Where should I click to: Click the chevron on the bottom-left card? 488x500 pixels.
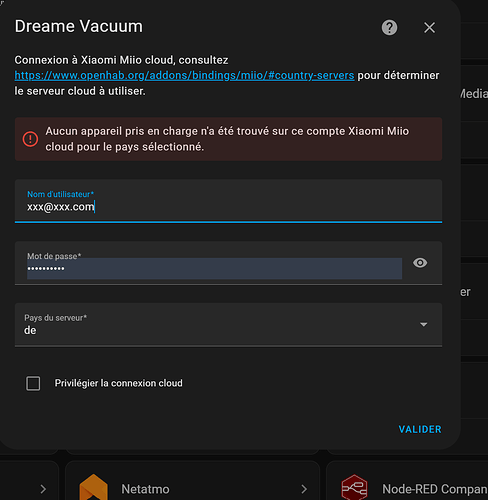[43, 489]
